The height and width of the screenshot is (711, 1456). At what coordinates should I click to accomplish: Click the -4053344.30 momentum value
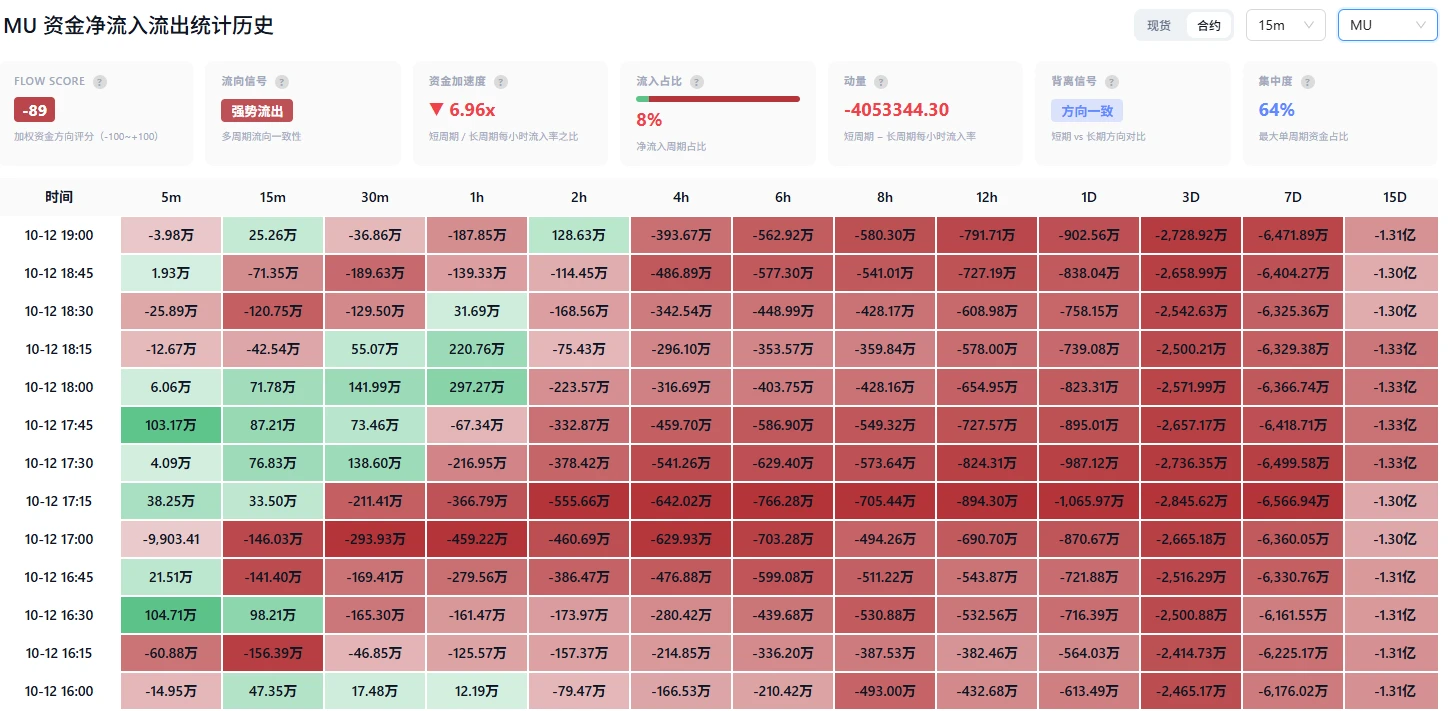coord(897,110)
